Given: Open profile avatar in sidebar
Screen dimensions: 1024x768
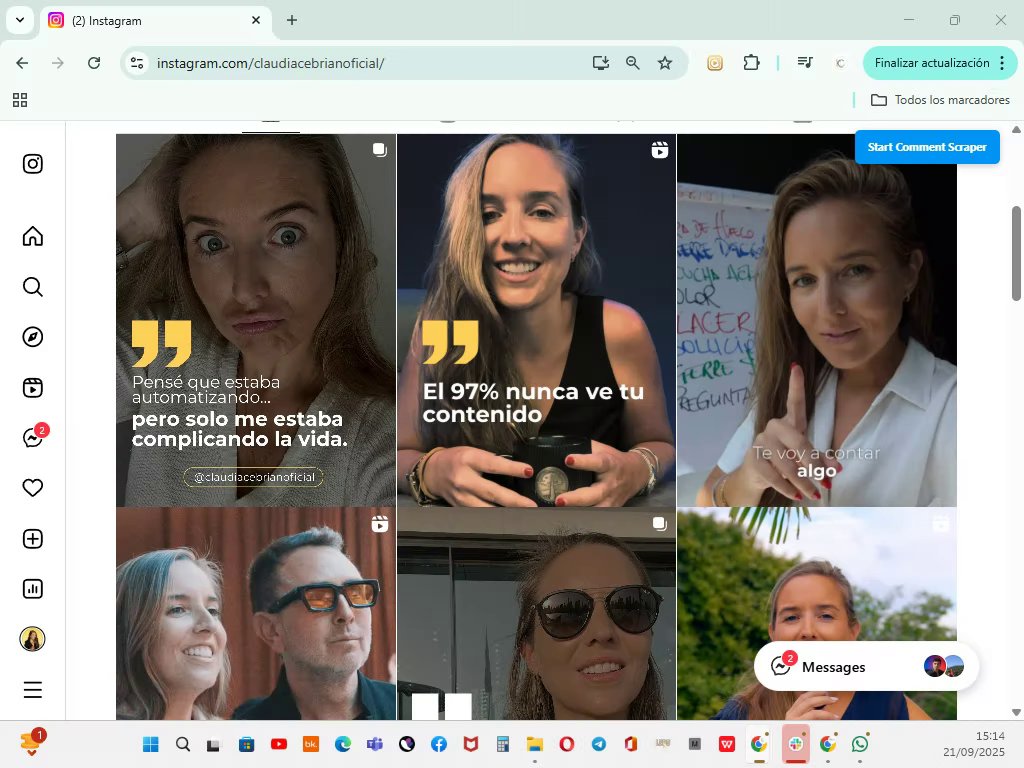Looking at the screenshot, I should [x=33, y=639].
